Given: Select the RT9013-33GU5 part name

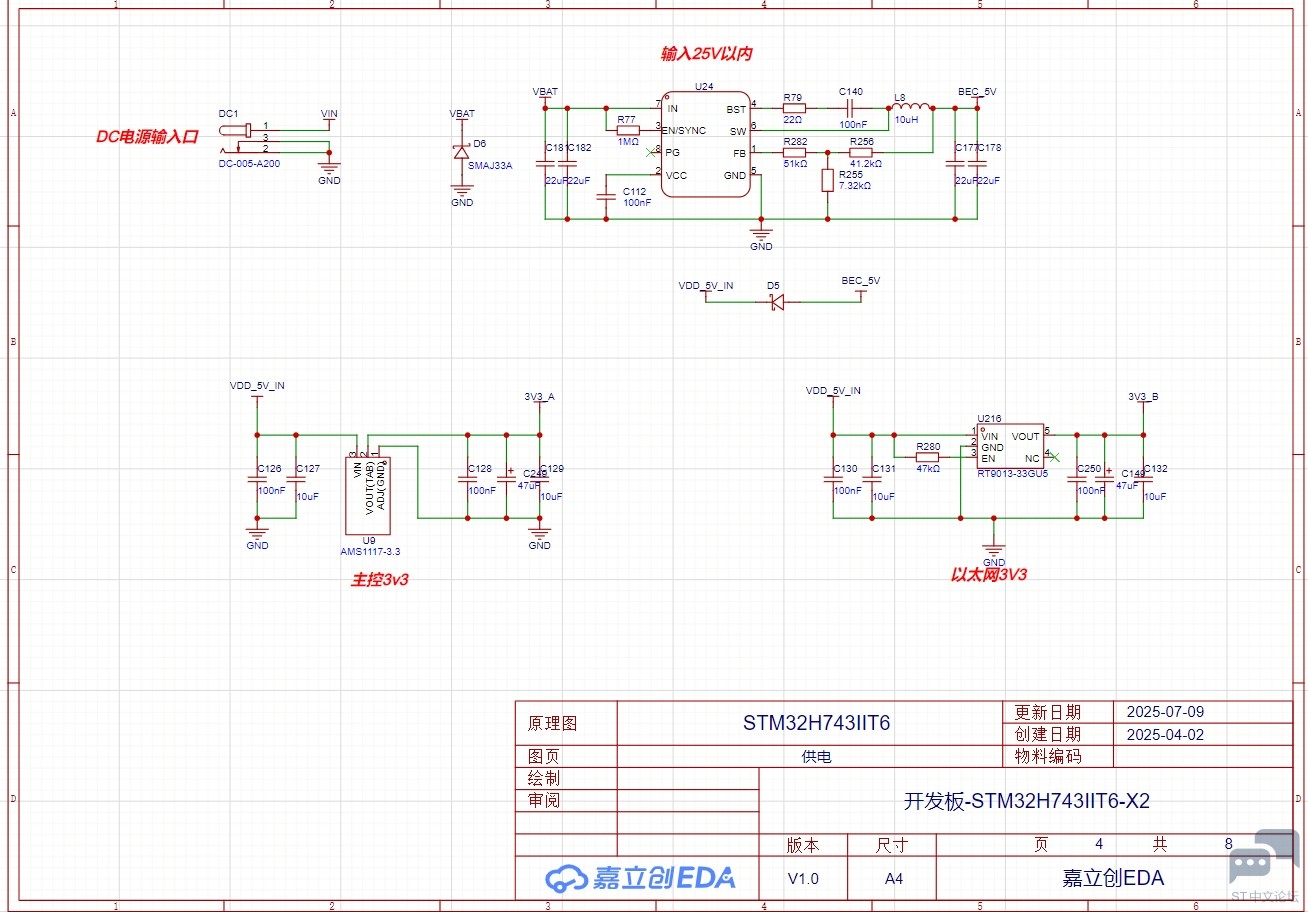Looking at the screenshot, I should pos(1012,474).
